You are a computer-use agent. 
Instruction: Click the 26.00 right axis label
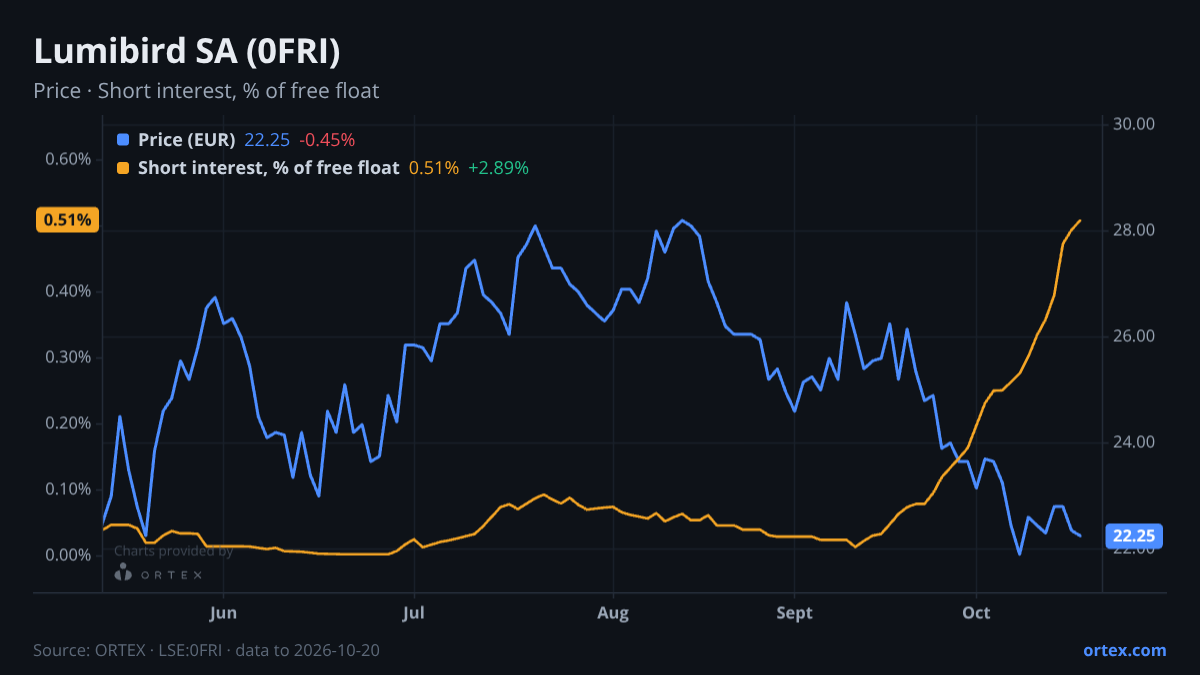coord(1133,336)
